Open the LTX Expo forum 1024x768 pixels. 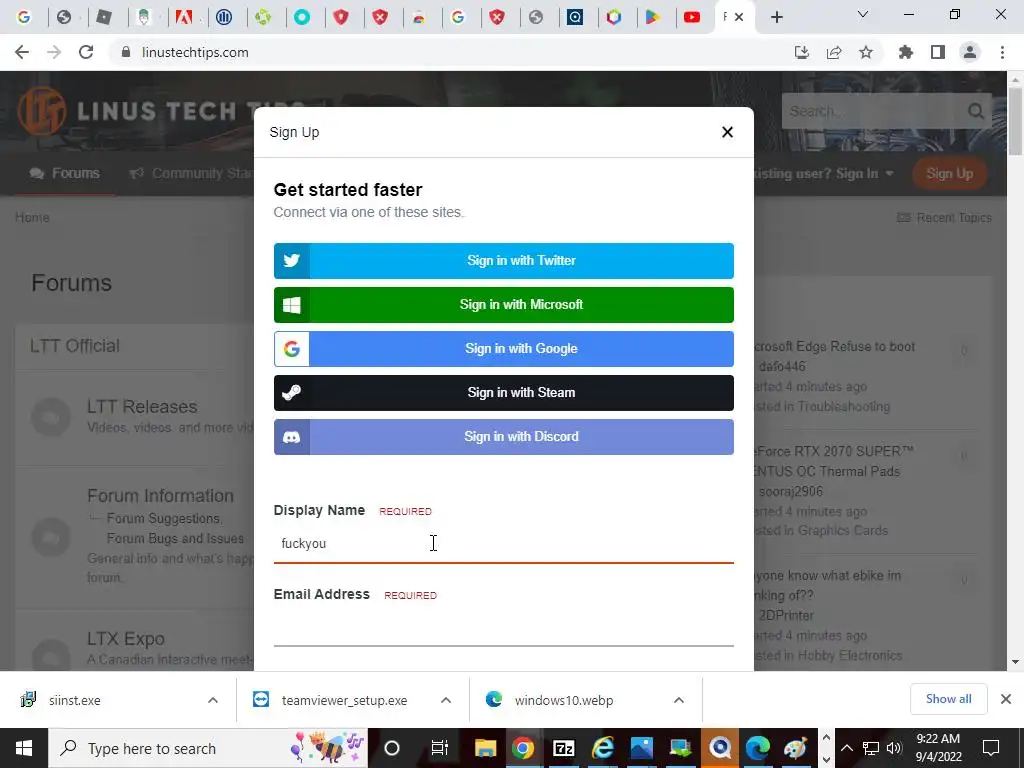click(125, 639)
